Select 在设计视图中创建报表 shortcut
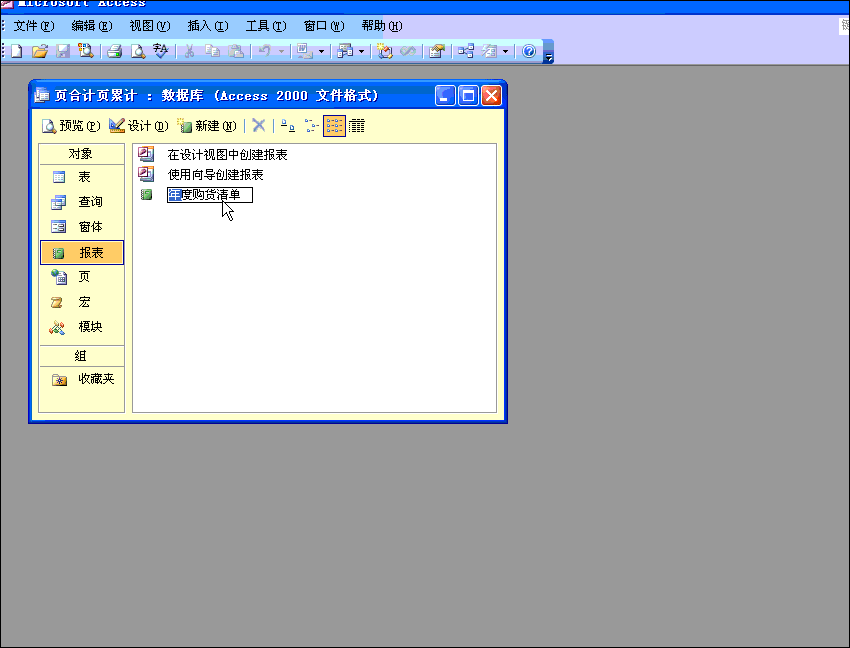 (x=227, y=155)
